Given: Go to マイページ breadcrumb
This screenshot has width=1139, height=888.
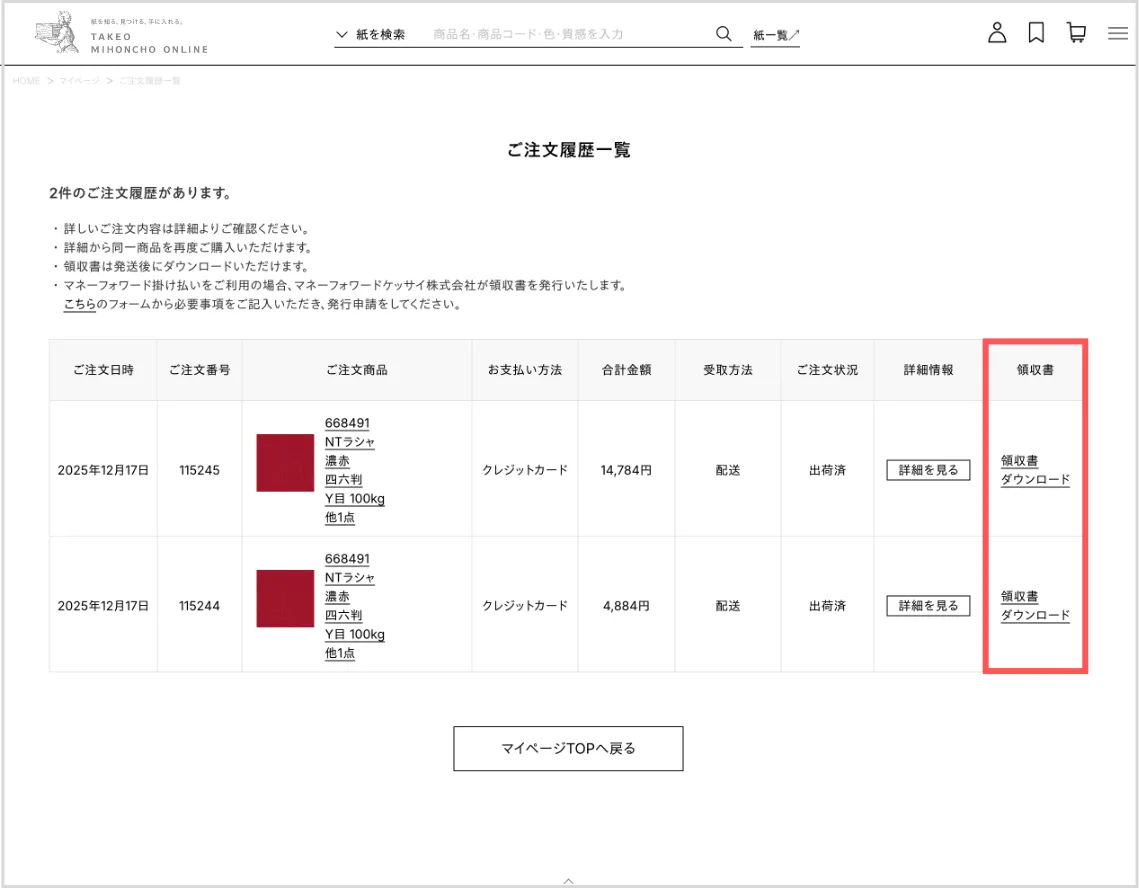Looking at the screenshot, I should click(79, 81).
